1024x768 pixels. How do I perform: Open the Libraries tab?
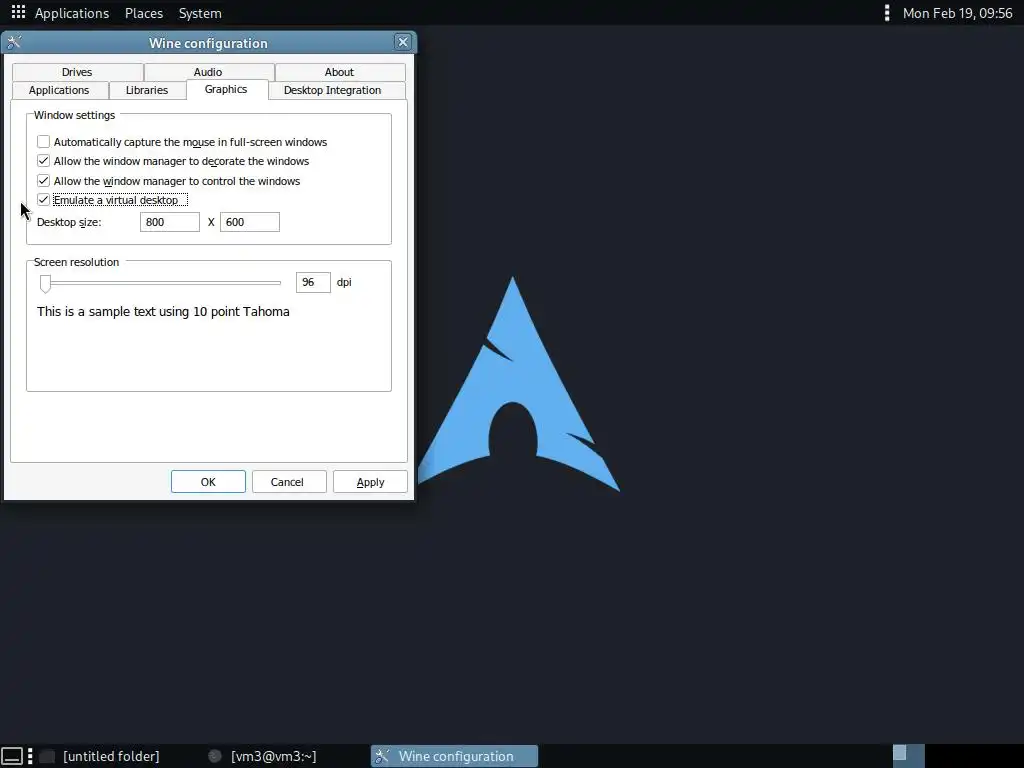pyautogui.click(x=147, y=90)
